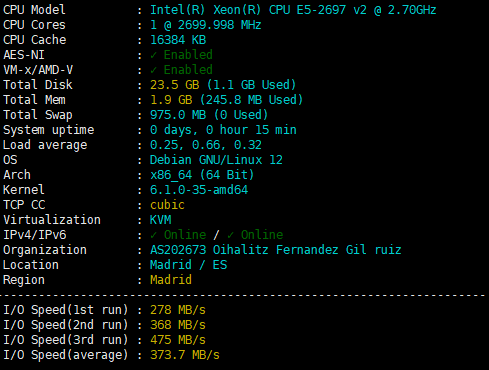Select the 'I/O Speed(average)' label

pyautogui.click(x=66, y=355)
